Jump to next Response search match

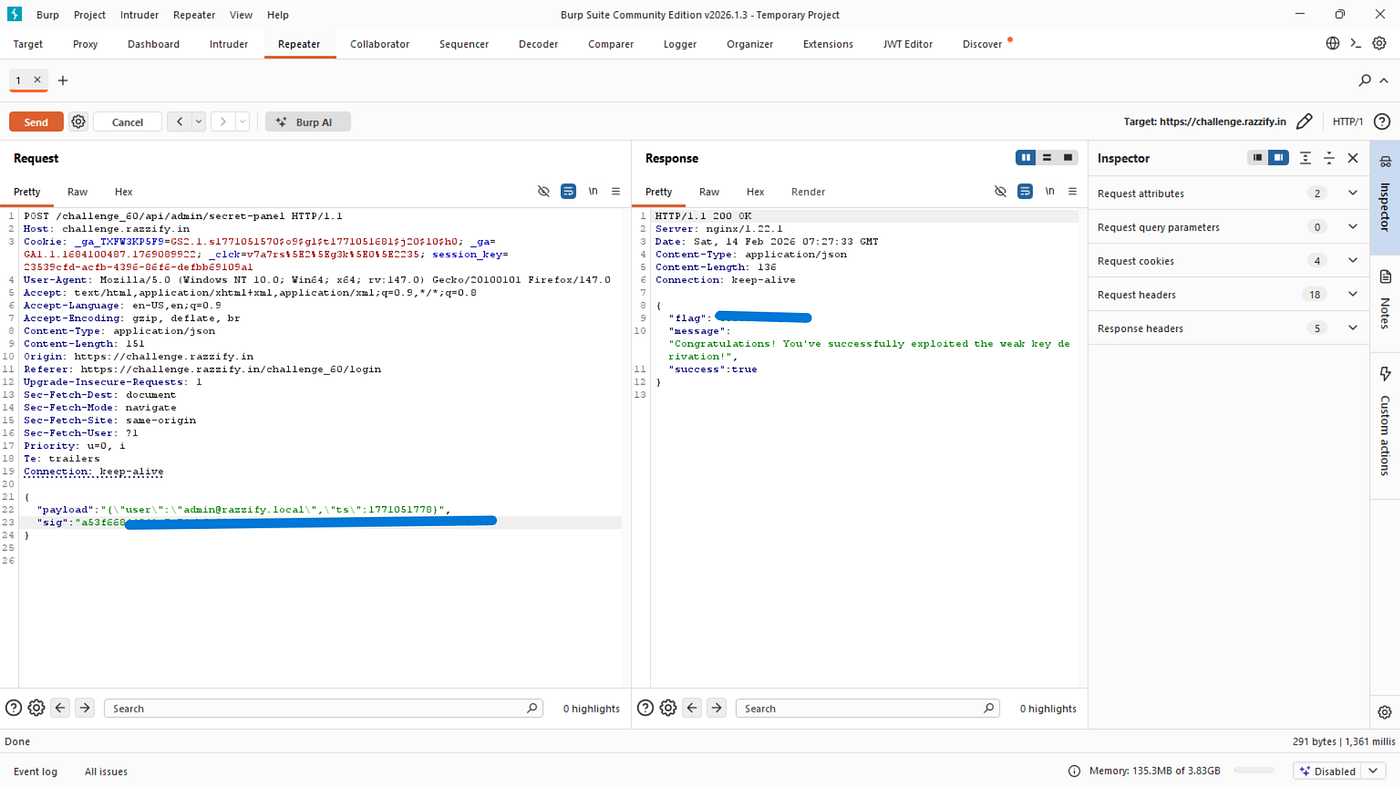pyautogui.click(x=716, y=708)
